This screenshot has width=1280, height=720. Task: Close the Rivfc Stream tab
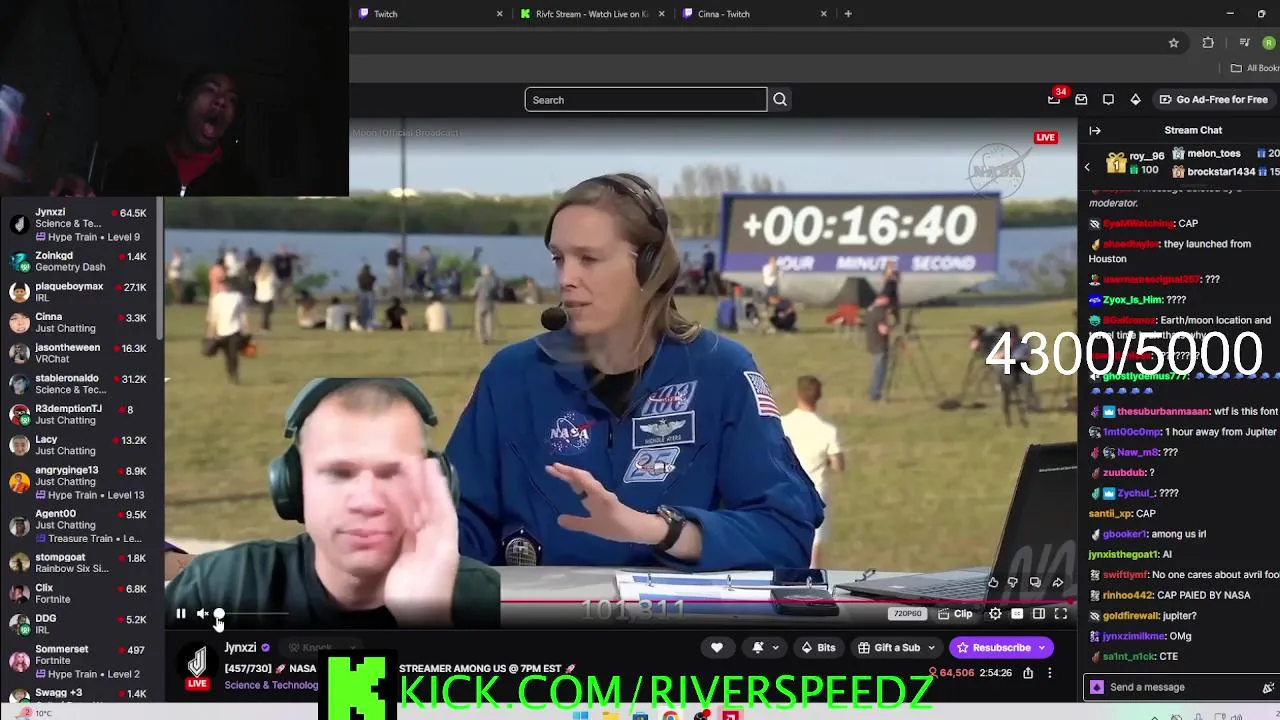(662, 14)
